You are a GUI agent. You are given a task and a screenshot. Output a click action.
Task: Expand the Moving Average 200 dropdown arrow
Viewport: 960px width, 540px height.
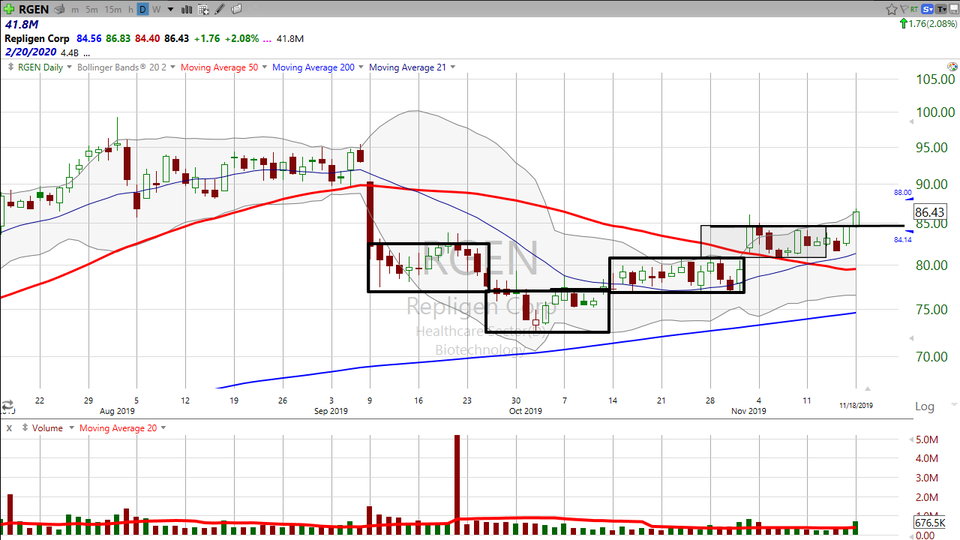click(x=361, y=67)
